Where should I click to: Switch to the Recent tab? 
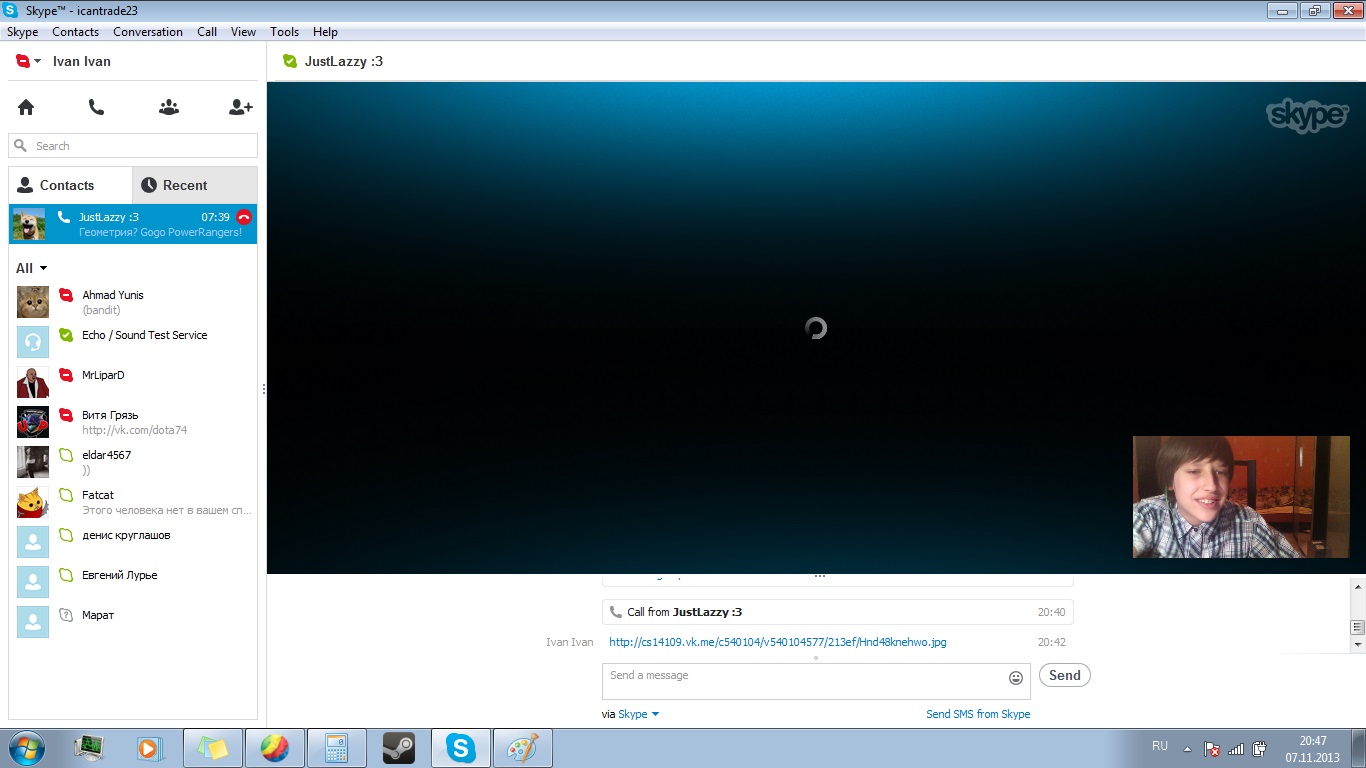pyautogui.click(x=194, y=185)
